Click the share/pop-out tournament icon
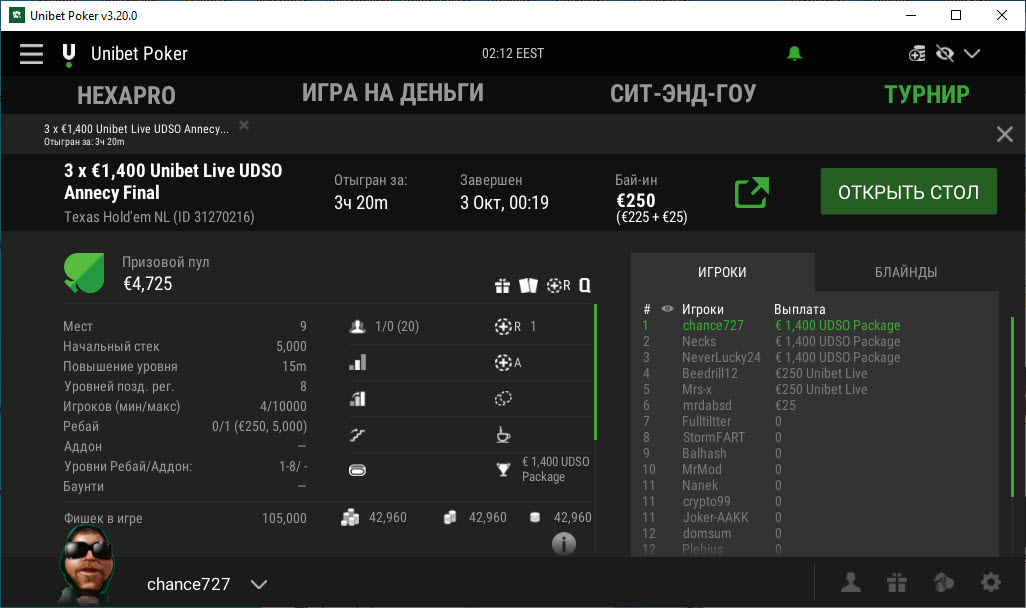Image resolution: width=1026 pixels, height=608 pixels. point(751,192)
